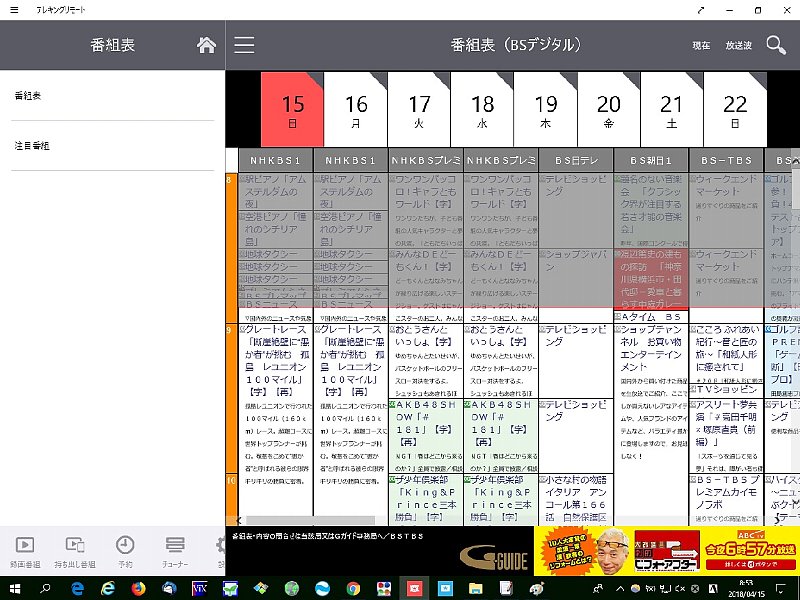
Task: Open こころふれあい紀行 program on BS-TBS
Action: coord(726,354)
